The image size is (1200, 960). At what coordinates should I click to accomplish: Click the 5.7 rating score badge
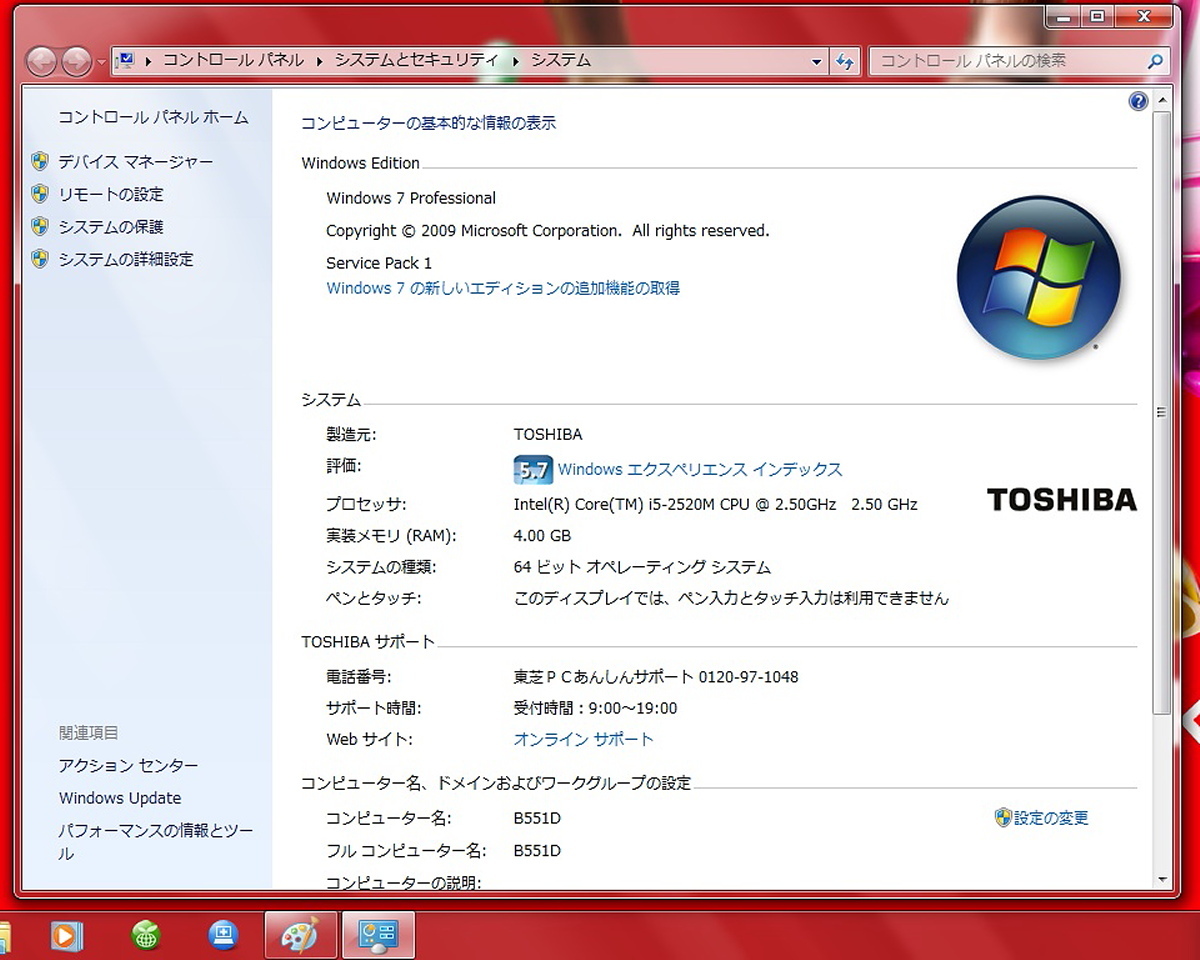tap(532, 469)
